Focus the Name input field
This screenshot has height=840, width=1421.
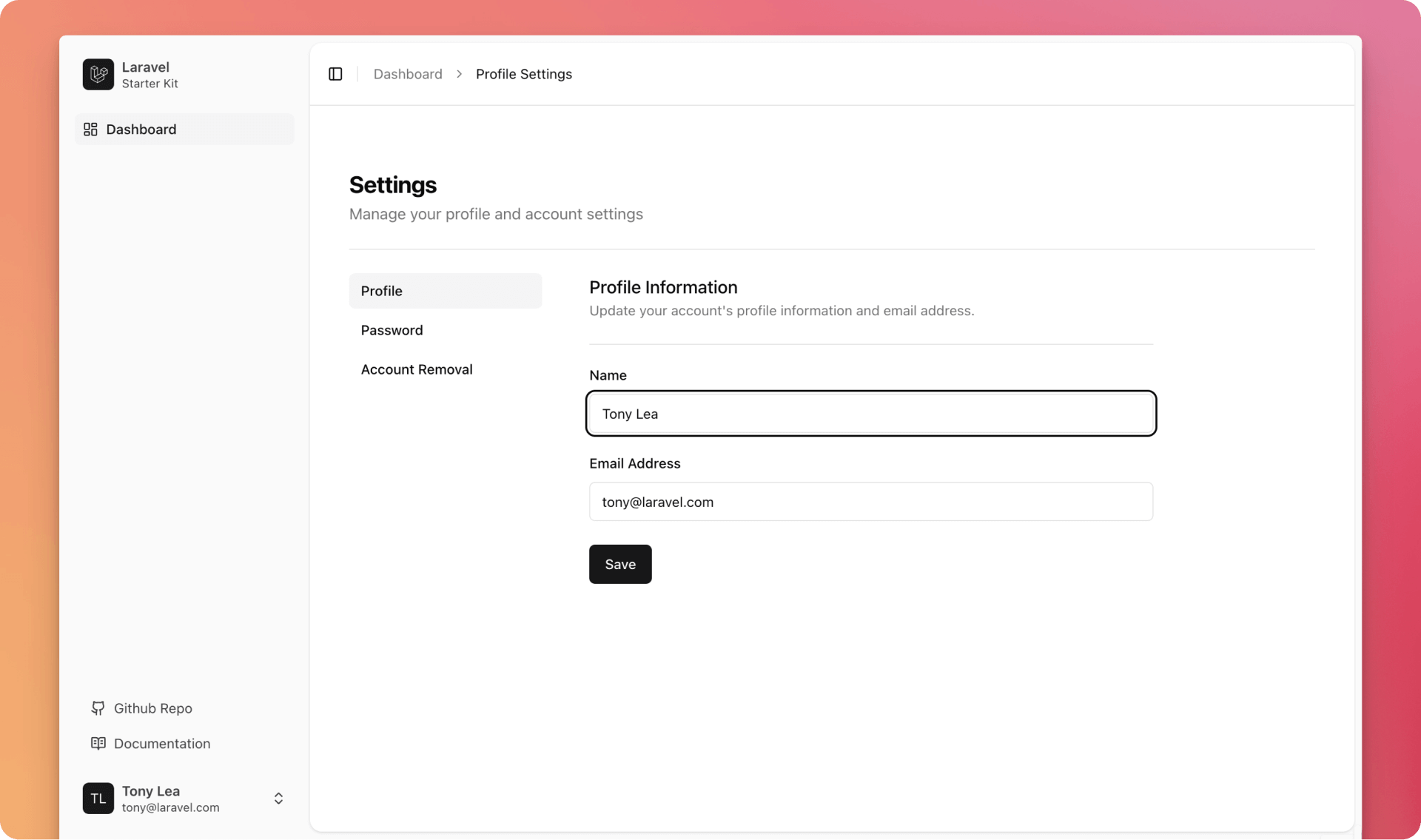870,414
